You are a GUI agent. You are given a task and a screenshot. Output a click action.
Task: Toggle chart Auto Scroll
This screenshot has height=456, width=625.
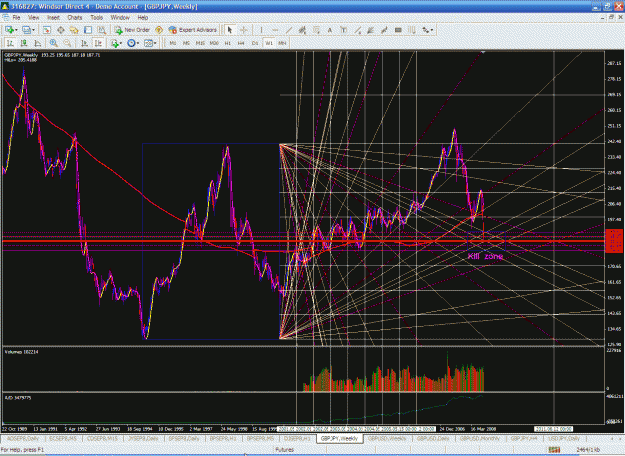[85, 43]
